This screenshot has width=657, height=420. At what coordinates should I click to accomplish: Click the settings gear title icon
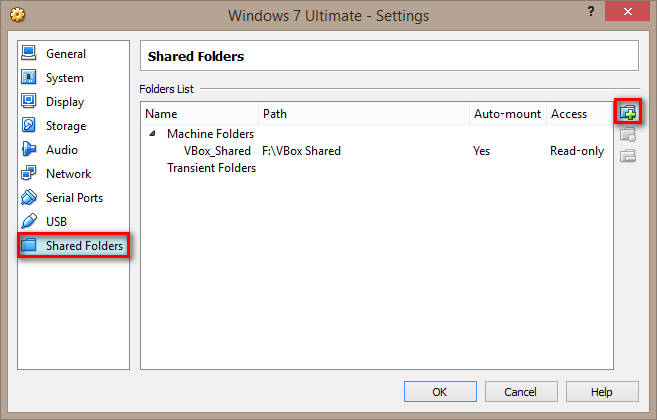(18, 16)
